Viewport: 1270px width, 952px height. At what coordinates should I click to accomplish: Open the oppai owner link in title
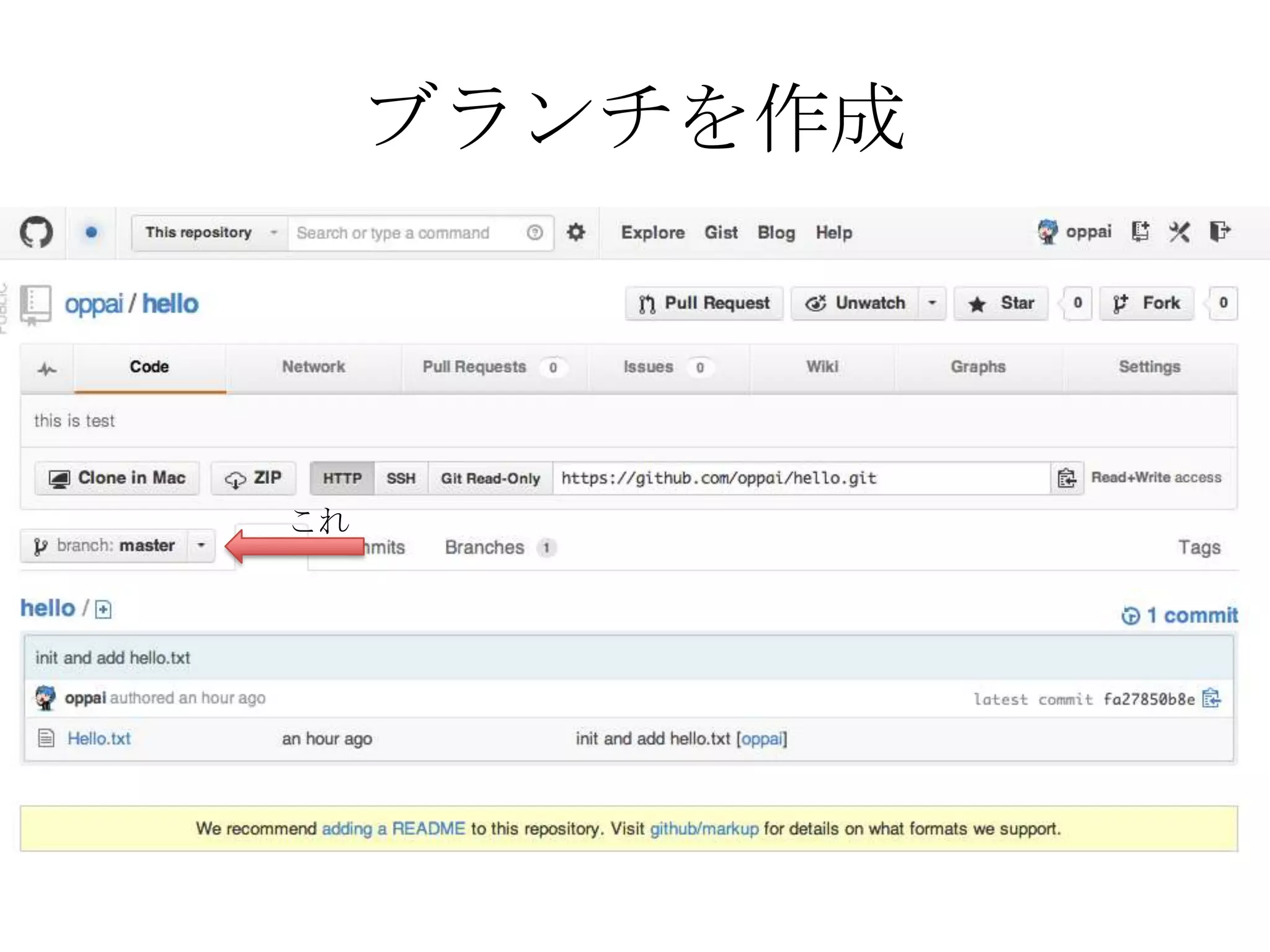[94, 304]
